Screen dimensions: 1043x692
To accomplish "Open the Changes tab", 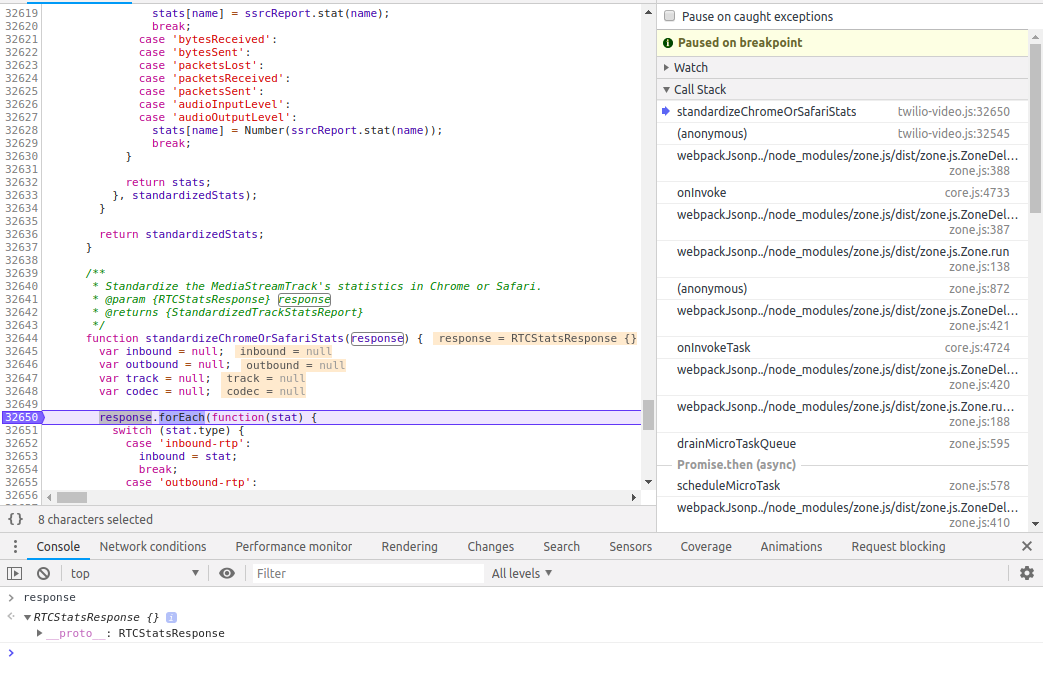I will point(490,546).
